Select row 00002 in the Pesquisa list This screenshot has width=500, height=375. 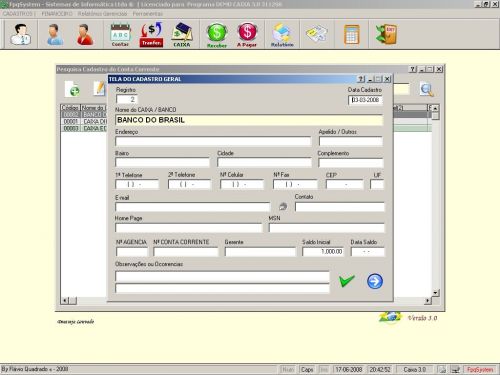click(84, 114)
